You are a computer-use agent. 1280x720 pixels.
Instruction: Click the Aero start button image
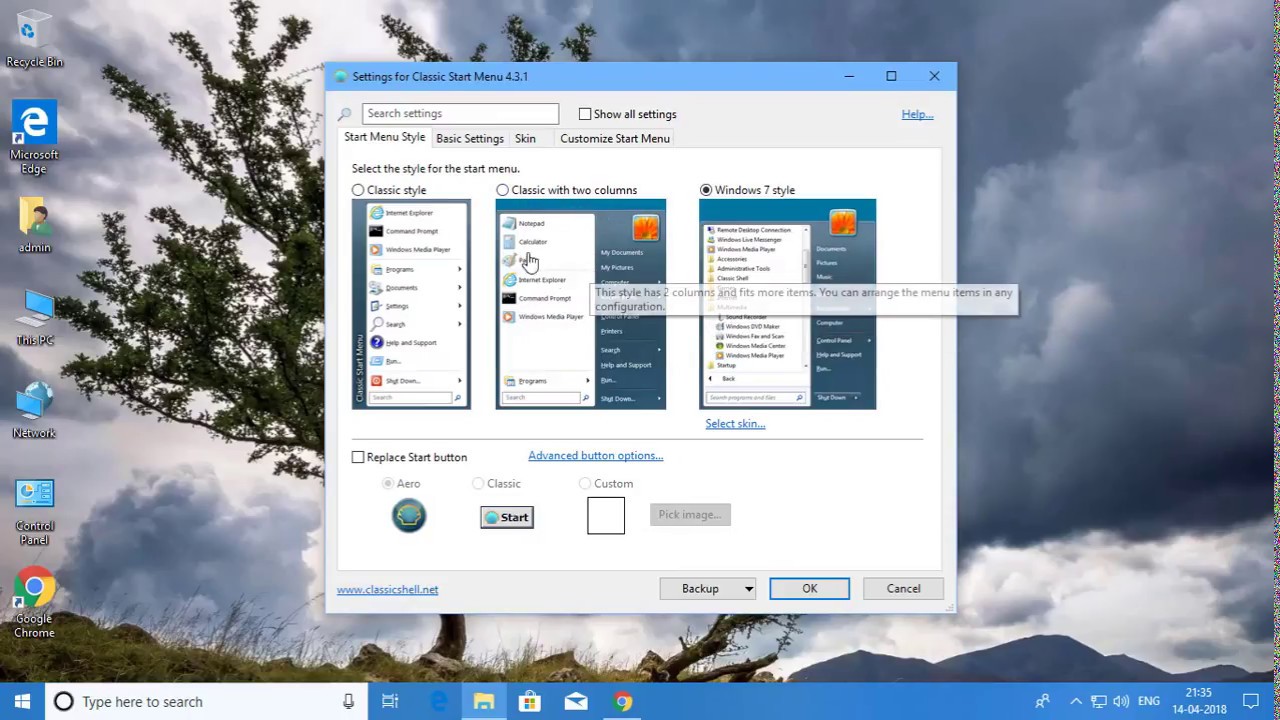(x=409, y=516)
